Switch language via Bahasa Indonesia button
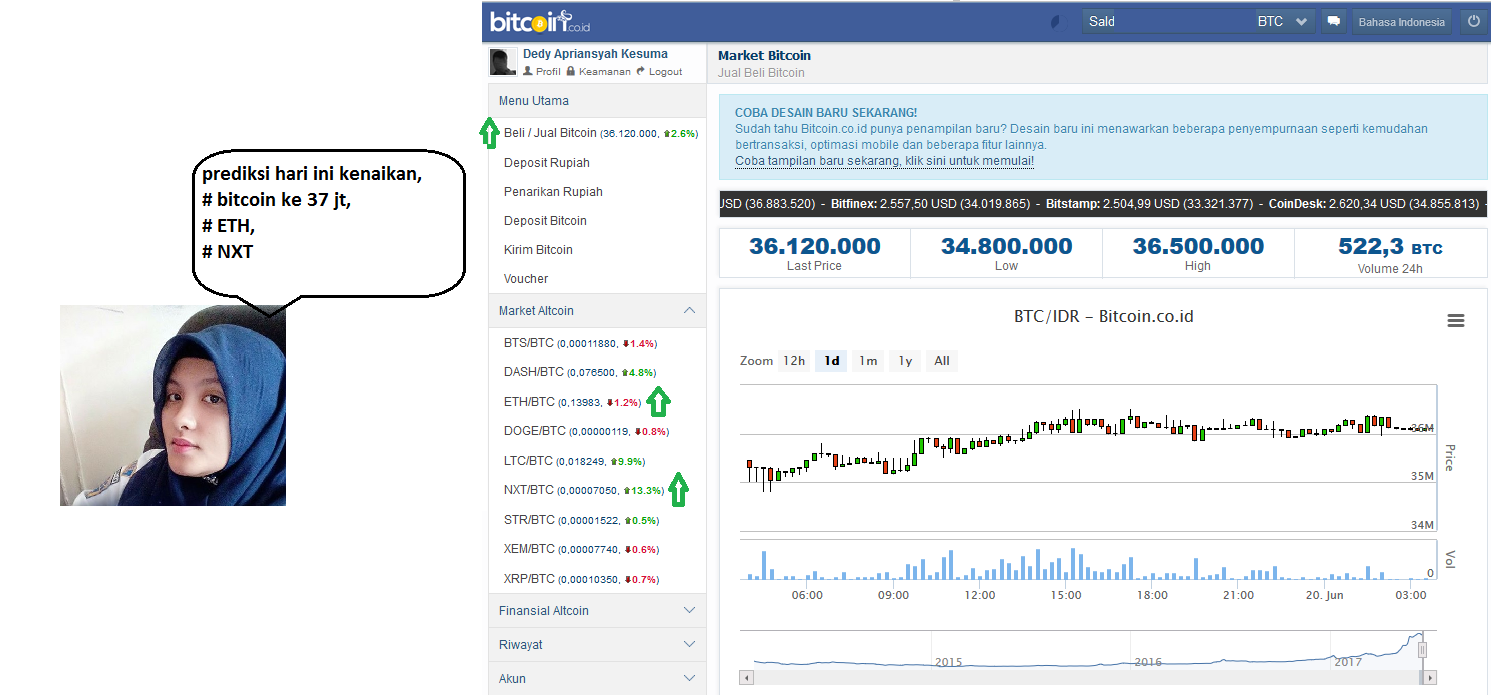This screenshot has width=1498, height=700. (x=1401, y=21)
